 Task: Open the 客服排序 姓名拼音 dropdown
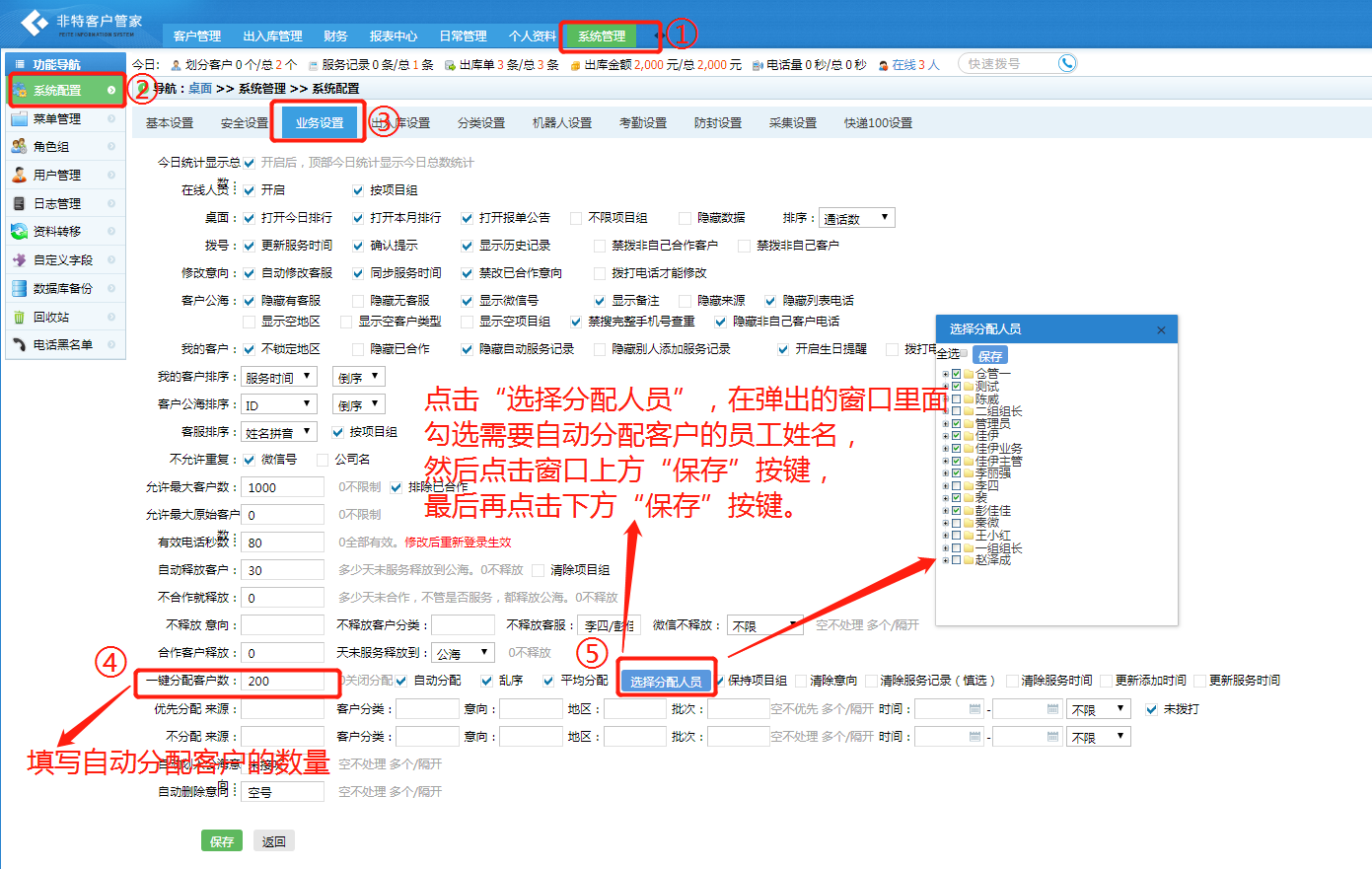(279, 432)
